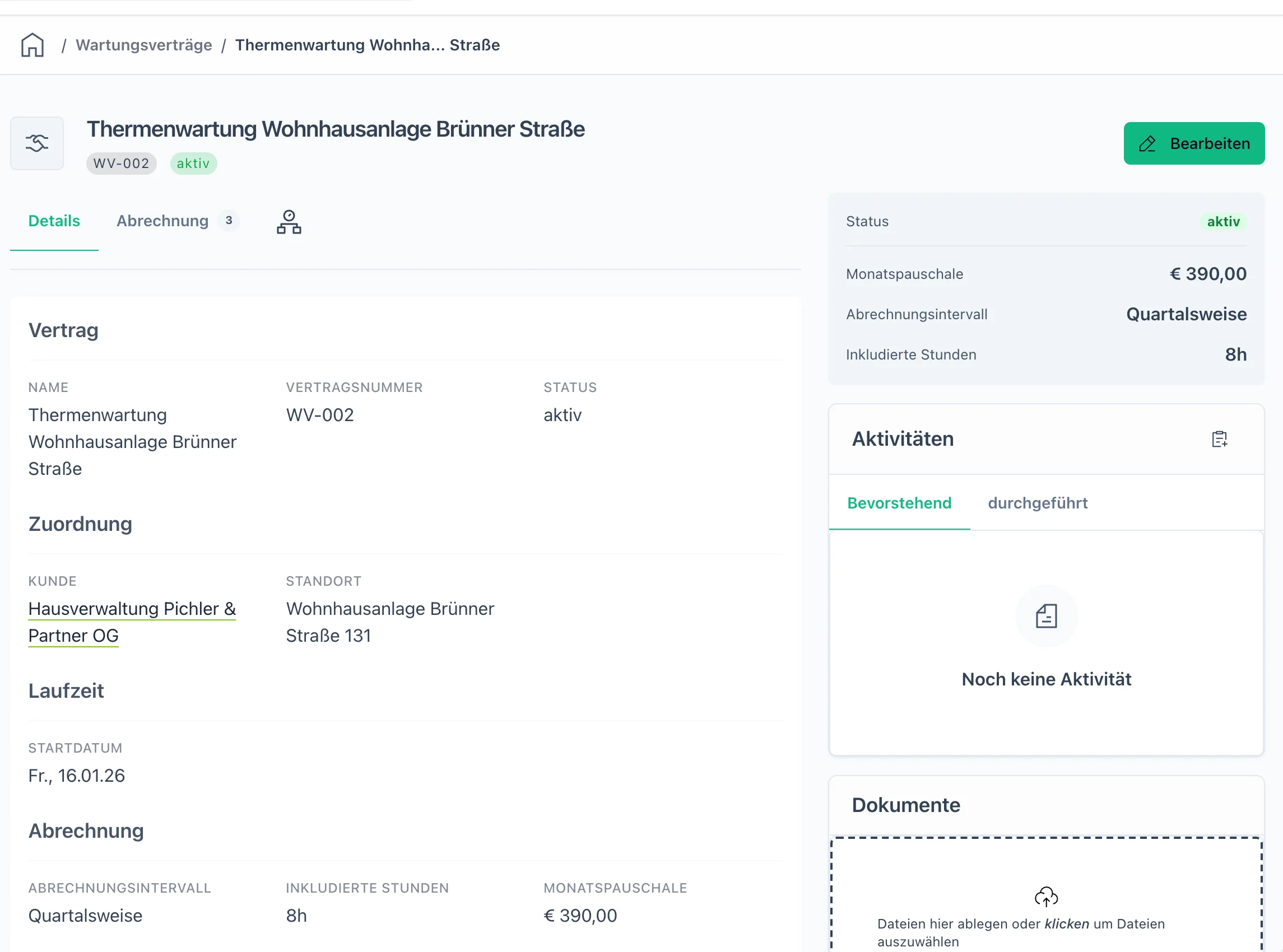Image resolution: width=1283 pixels, height=952 pixels.
Task: Click Standort Wohnhausanlage Brünner Straße 131
Action: pos(390,622)
